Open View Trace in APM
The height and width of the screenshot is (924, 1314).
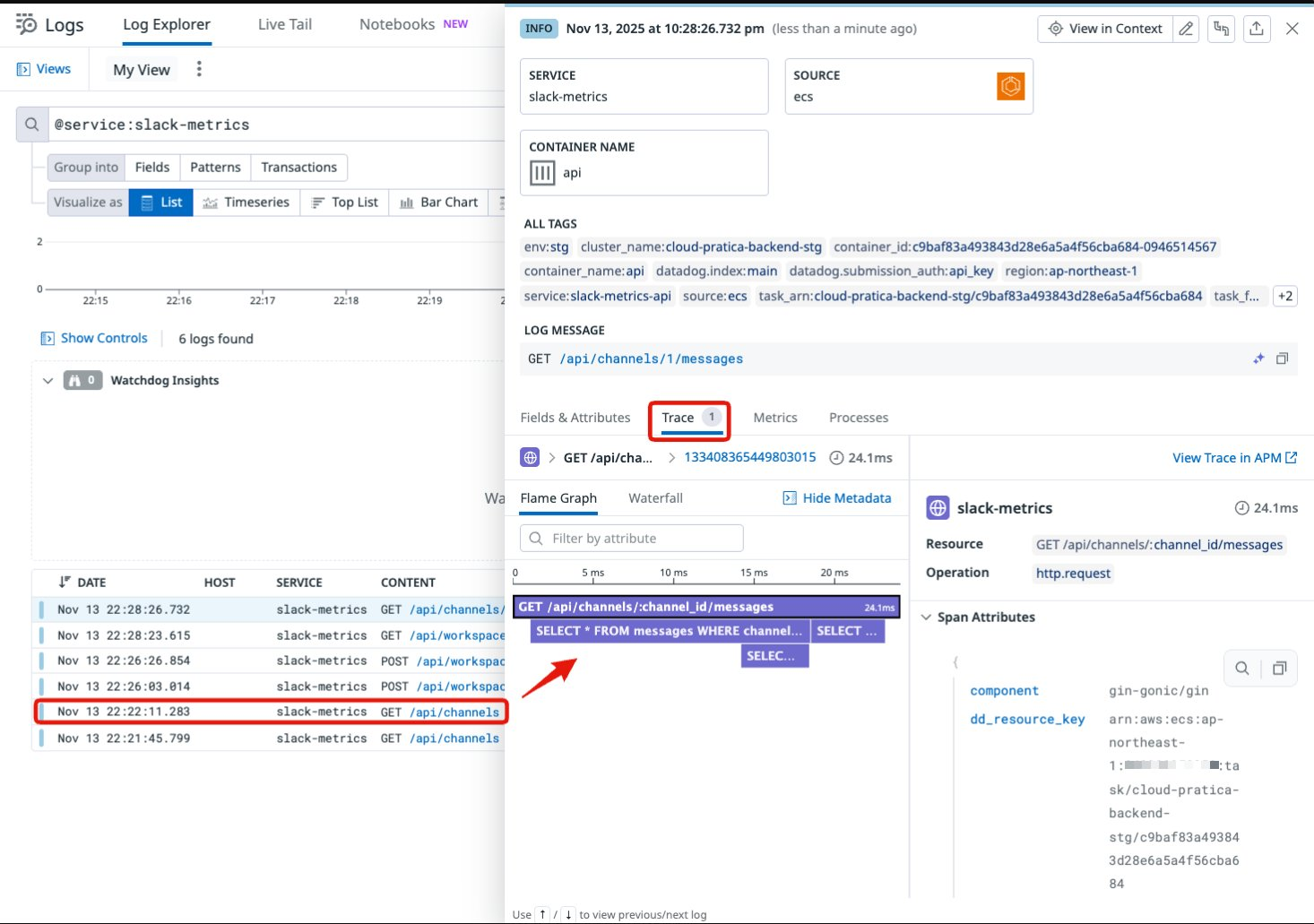coord(1234,457)
